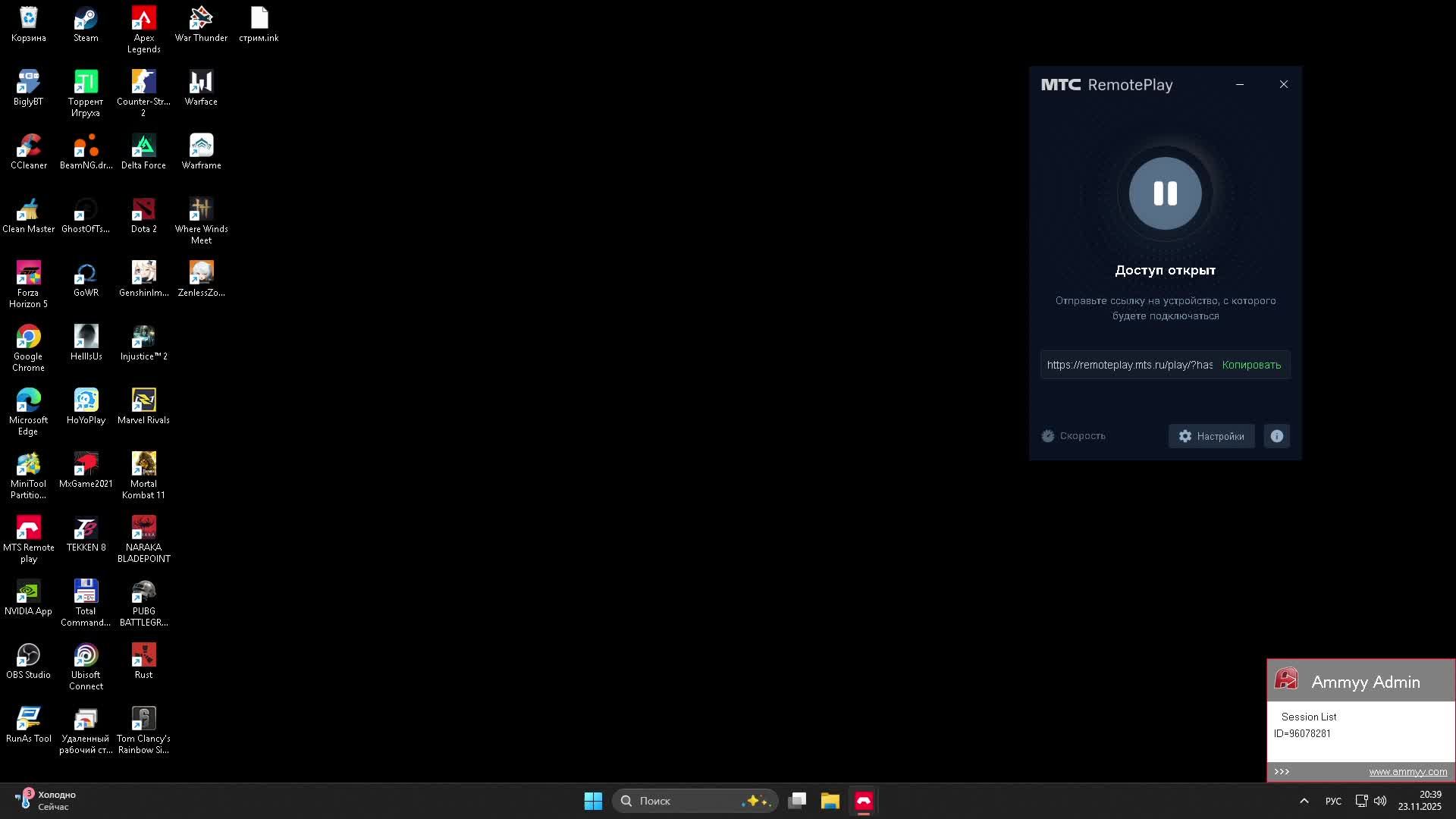
Task: Open Настройки in RemotePlay window
Action: coord(1211,436)
